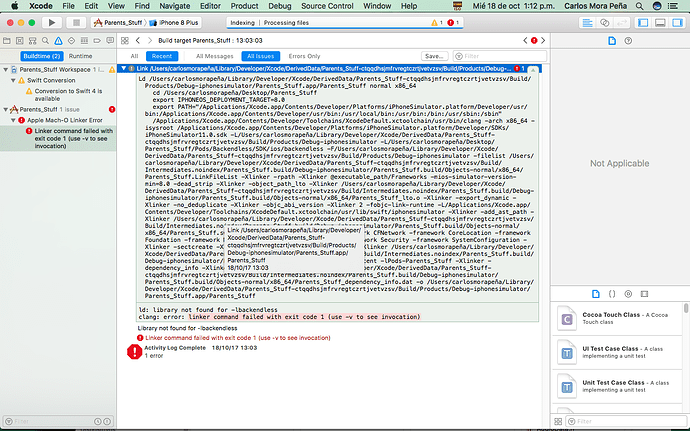Screen dimensions: 690x431
Task: Select the File Template library icon
Action: 595,294
